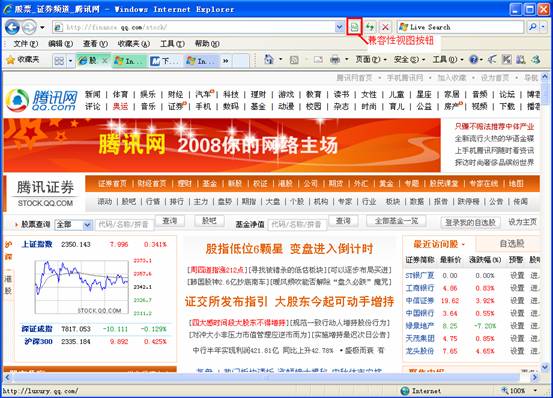Open the 页面(P) command bar menu
The height and width of the screenshot is (398, 553).
[371, 60]
